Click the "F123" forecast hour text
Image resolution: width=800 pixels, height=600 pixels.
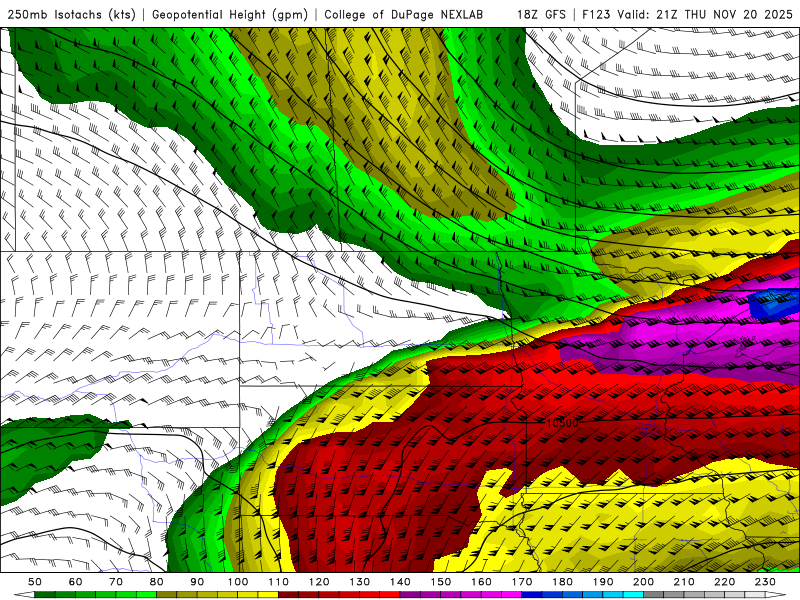click(x=597, y=14)
